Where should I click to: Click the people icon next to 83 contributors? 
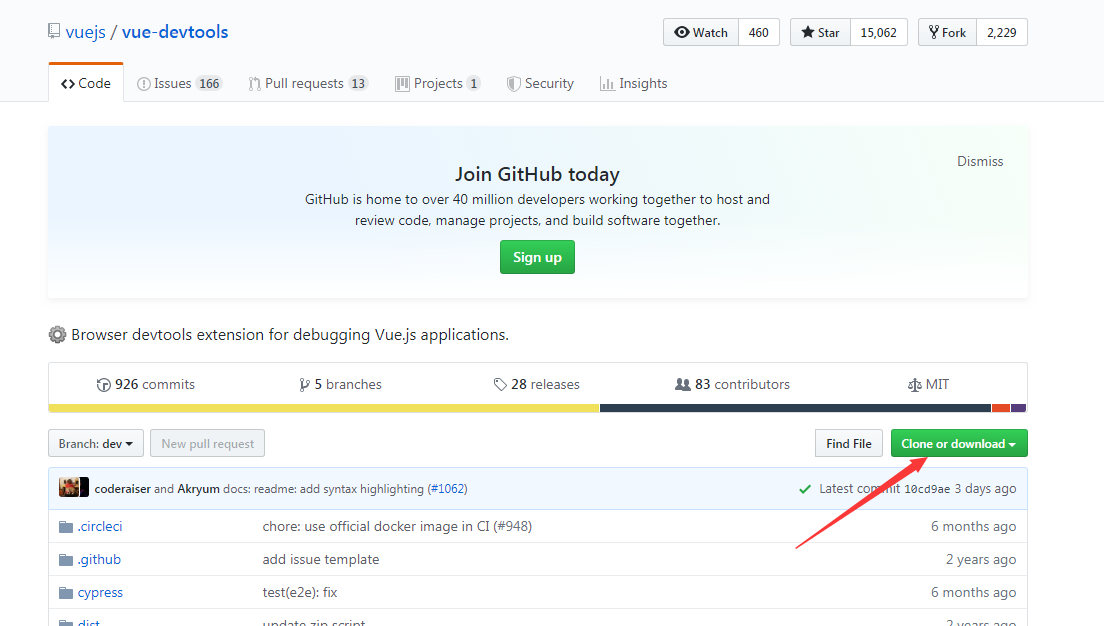pyautogui.click(x=682, y=384)
